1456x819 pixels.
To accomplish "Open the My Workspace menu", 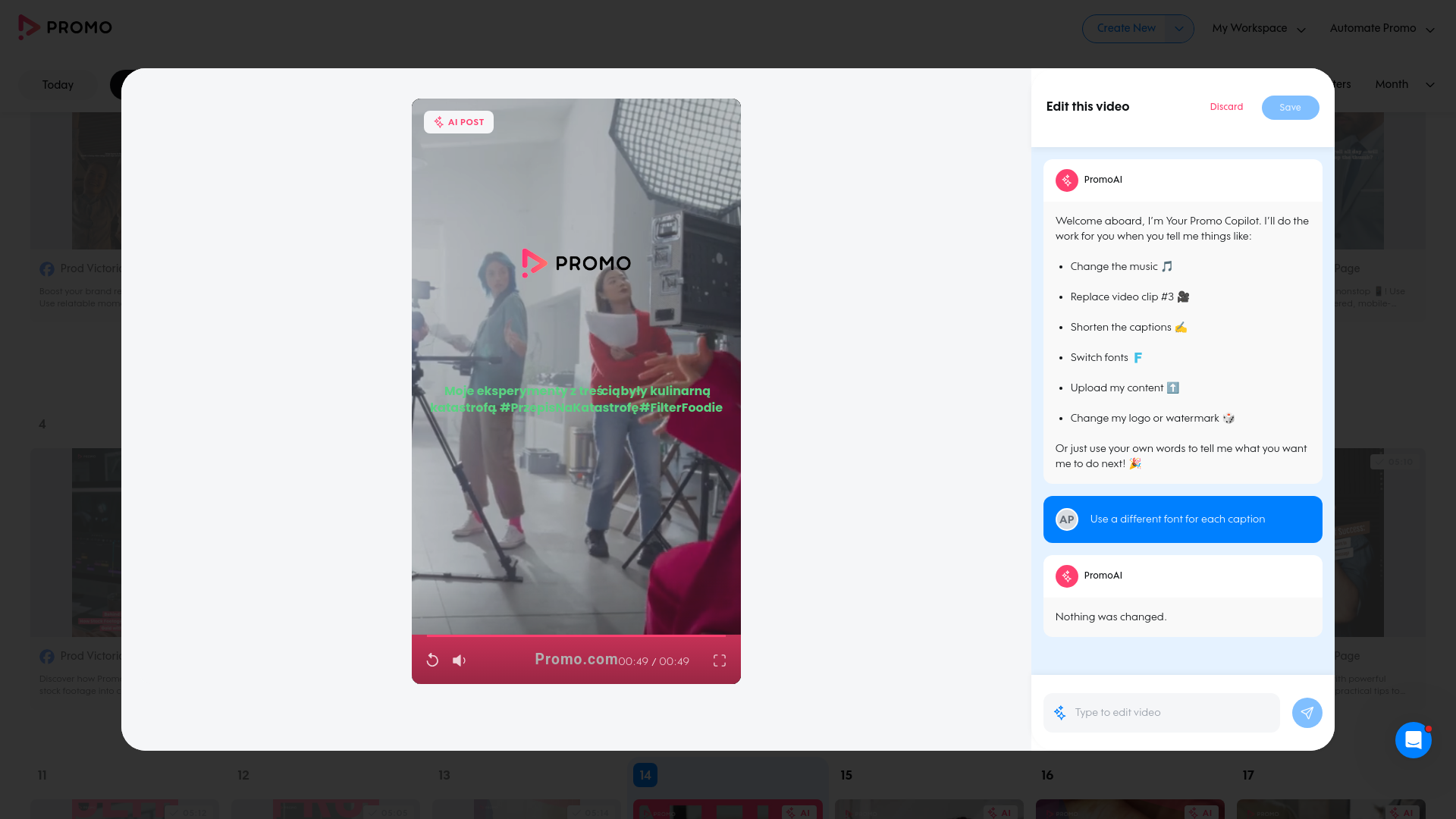I will (x=1259, y=29).
